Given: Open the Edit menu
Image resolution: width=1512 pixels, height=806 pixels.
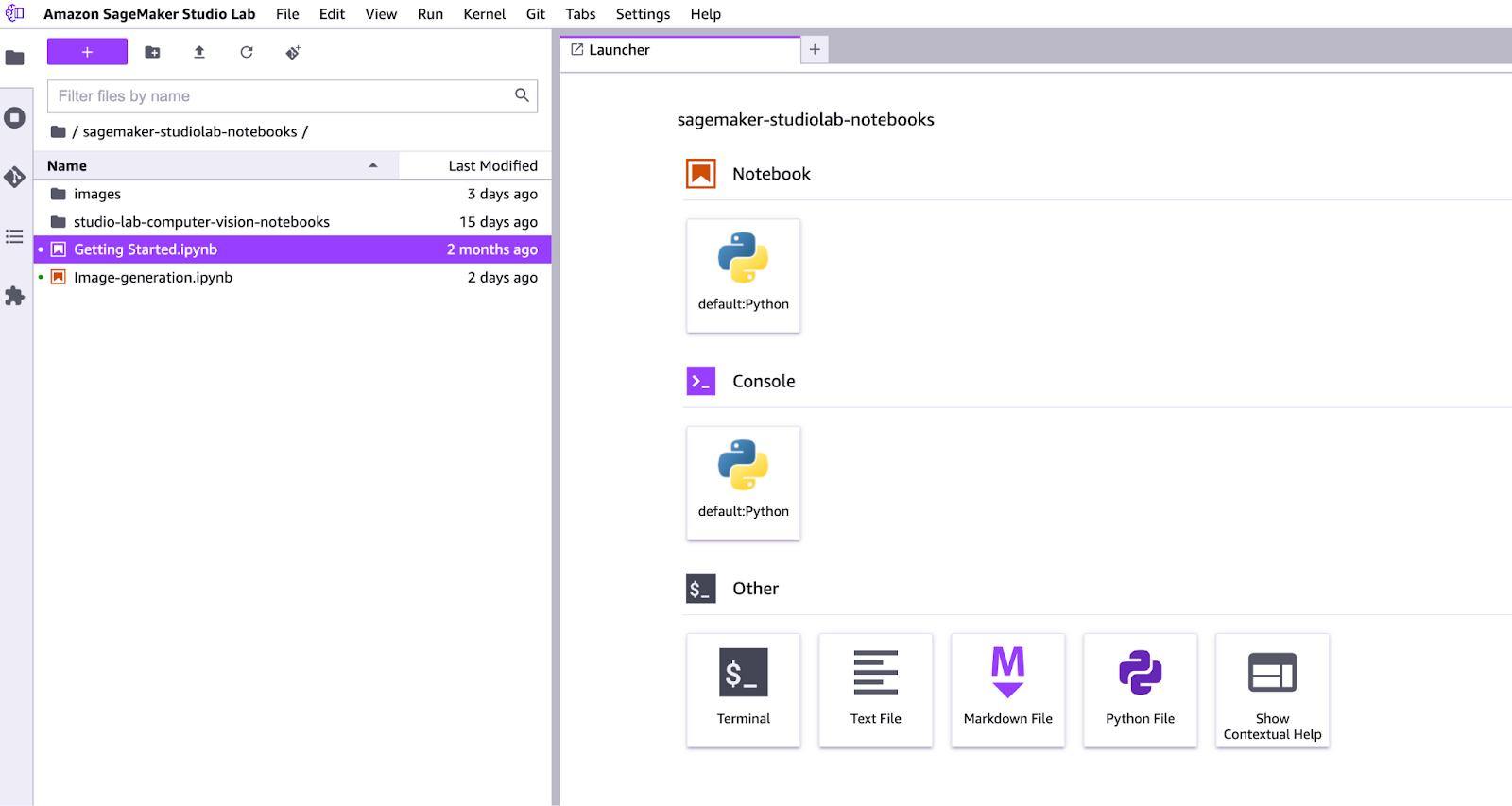Looking at the screenshot, I should click(332, 14).
